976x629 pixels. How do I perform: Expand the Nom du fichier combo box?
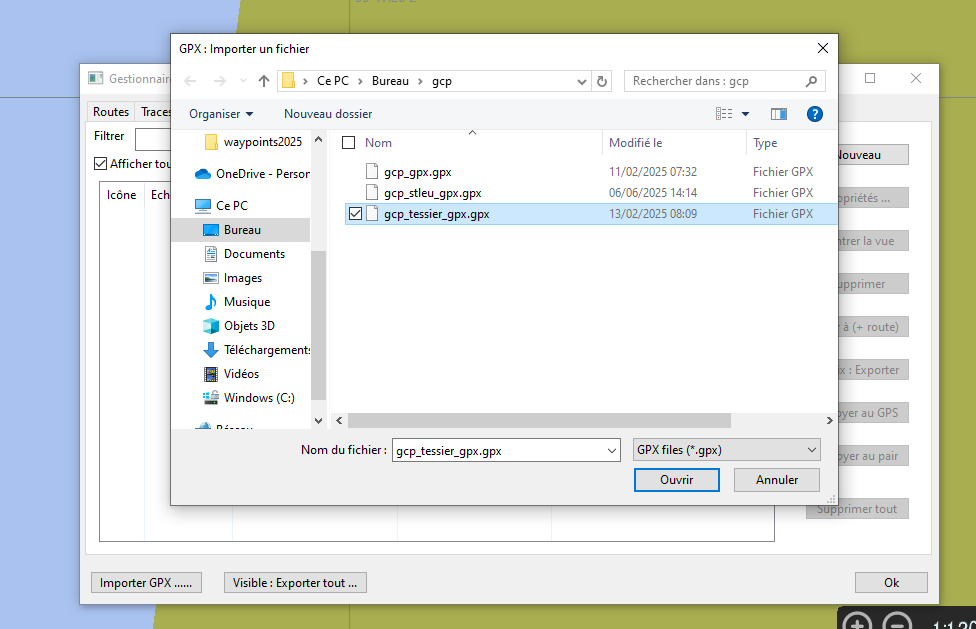click(x=612, y=449)
